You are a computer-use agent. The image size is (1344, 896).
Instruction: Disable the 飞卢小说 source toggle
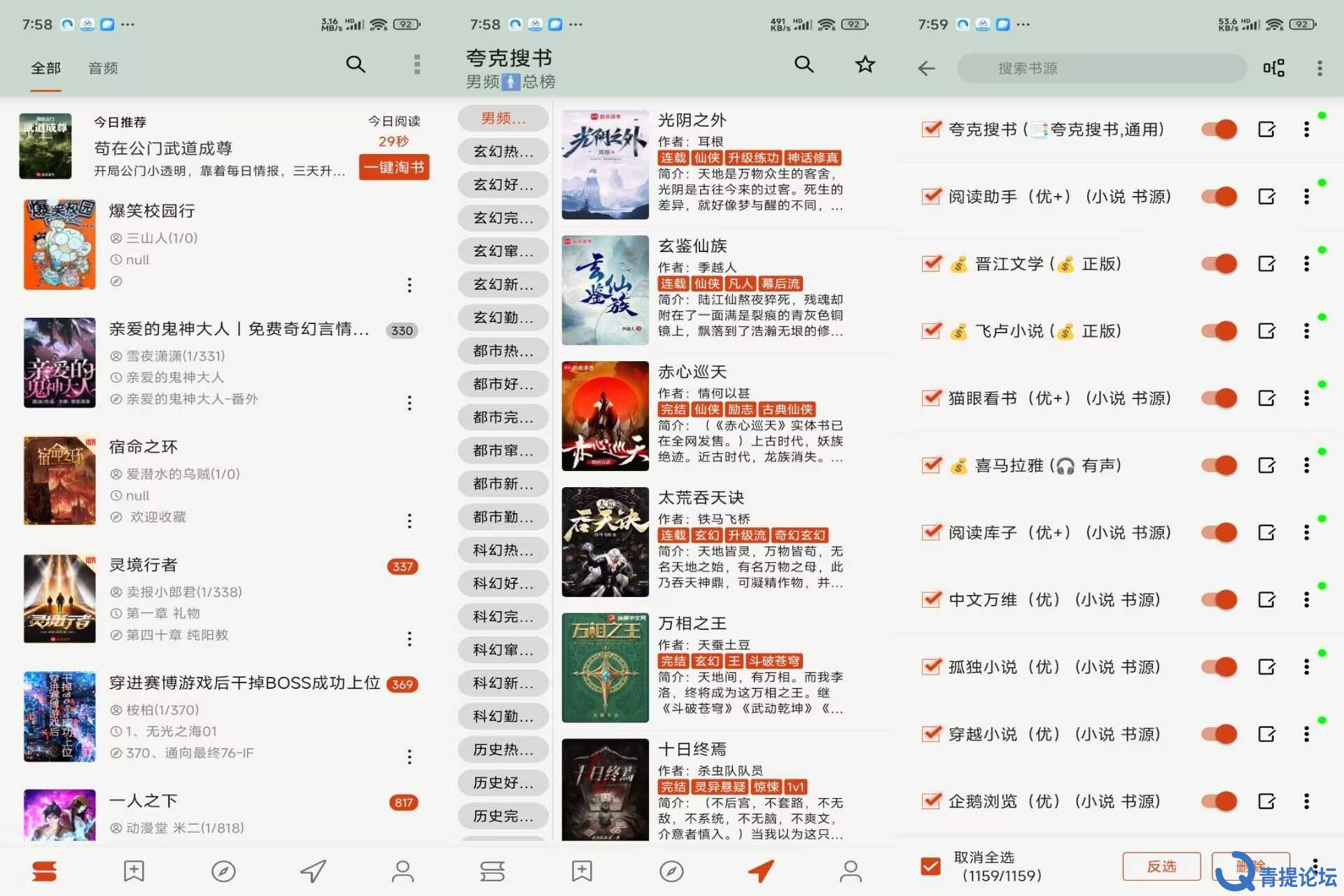tap(1219, 331)
